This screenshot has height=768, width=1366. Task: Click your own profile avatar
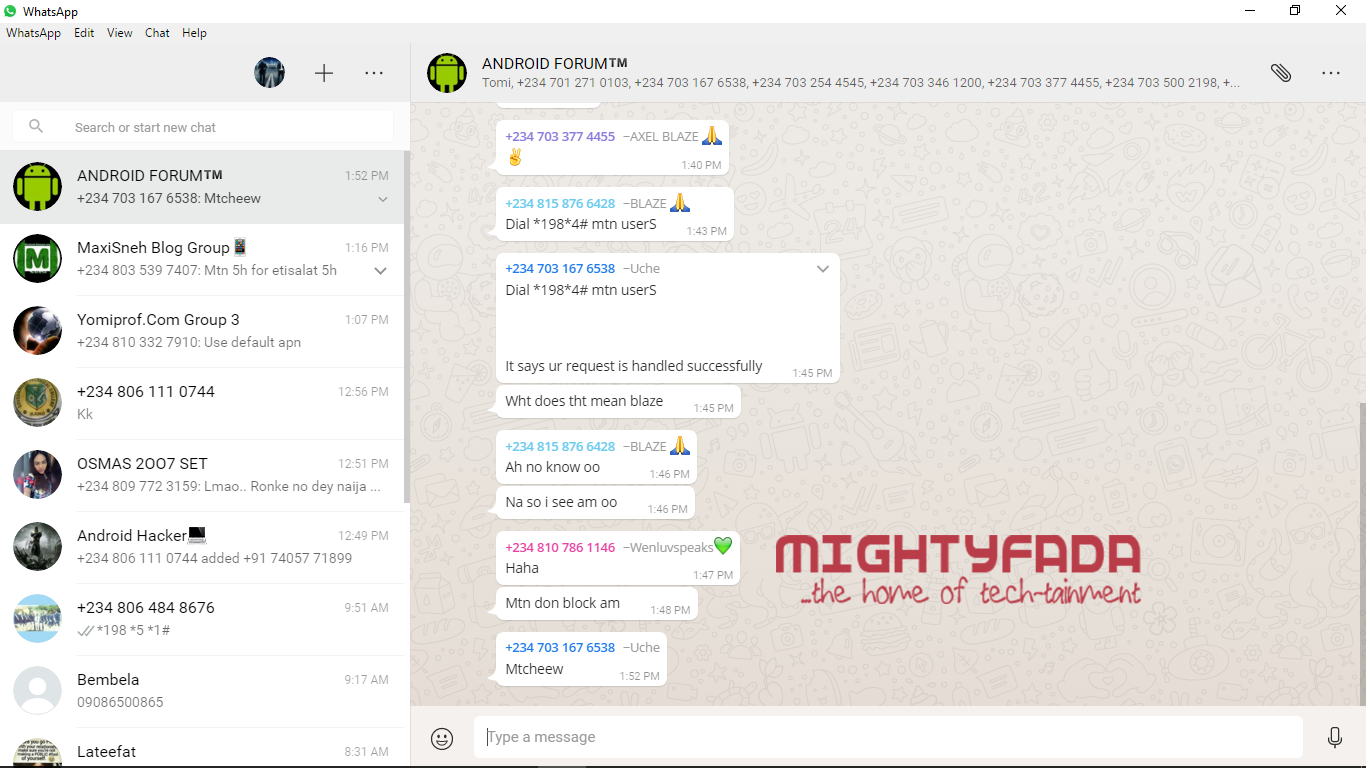tap(269, 72)
